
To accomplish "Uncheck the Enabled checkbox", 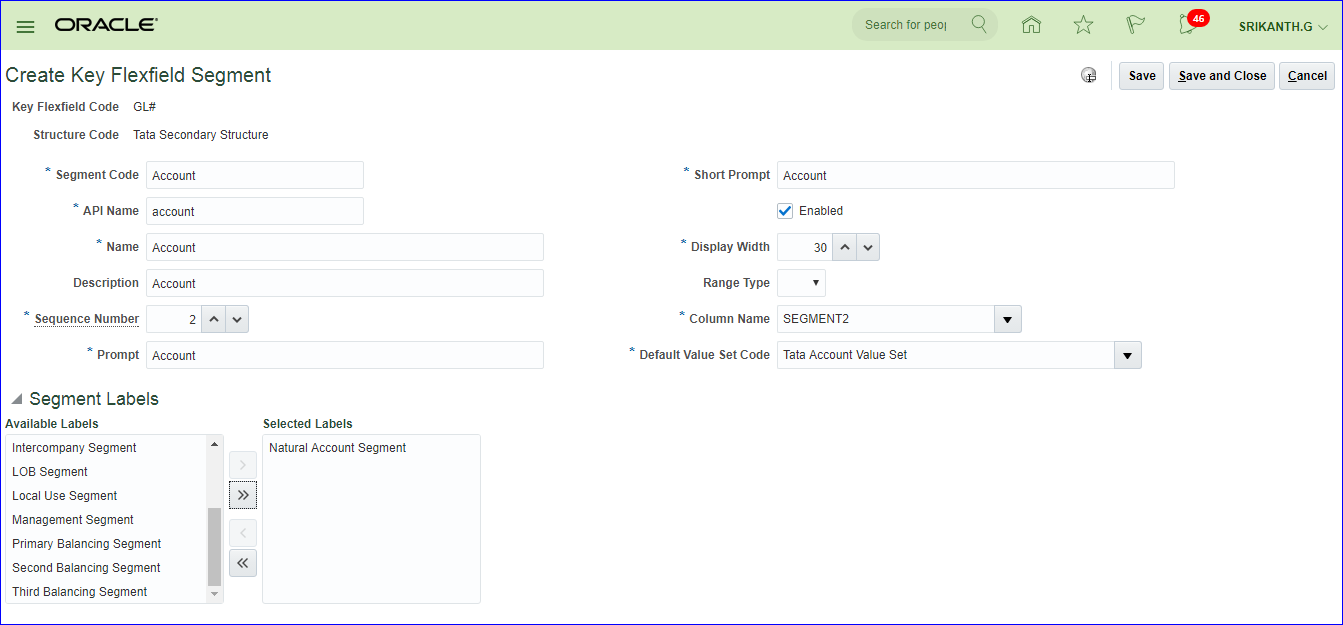I will (785, 211).
